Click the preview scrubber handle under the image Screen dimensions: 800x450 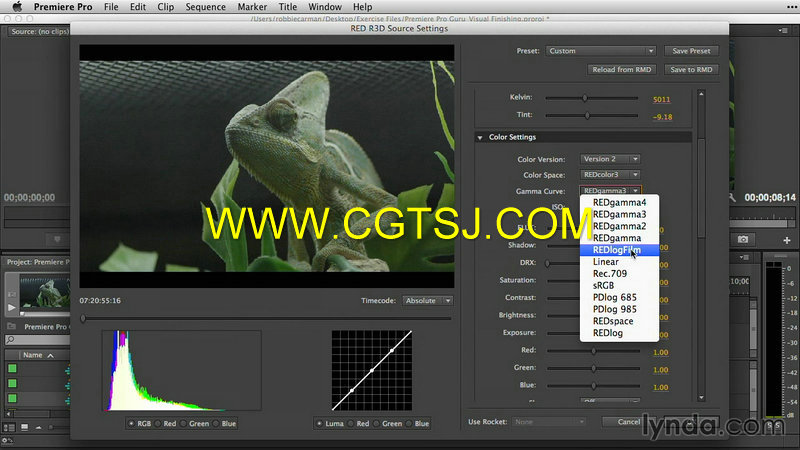[x=83, y=318]
